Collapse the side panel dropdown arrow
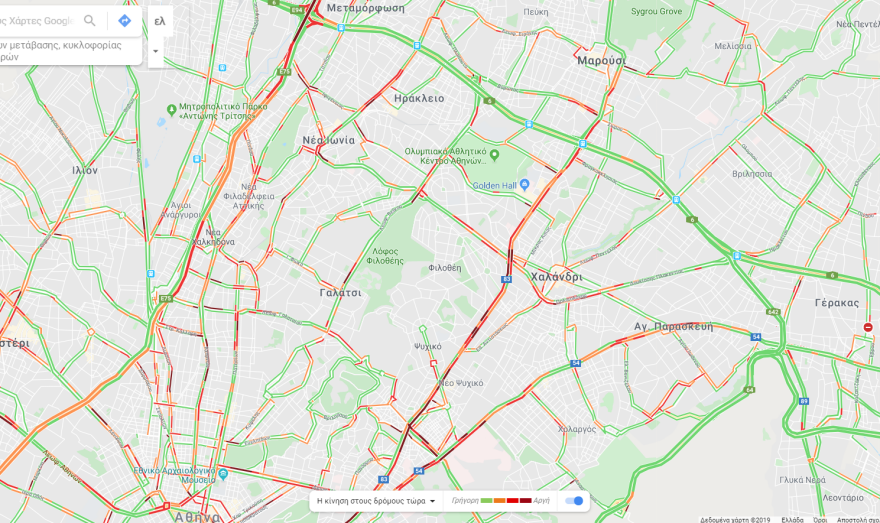The image size is (880, 523). click(155, 51)
